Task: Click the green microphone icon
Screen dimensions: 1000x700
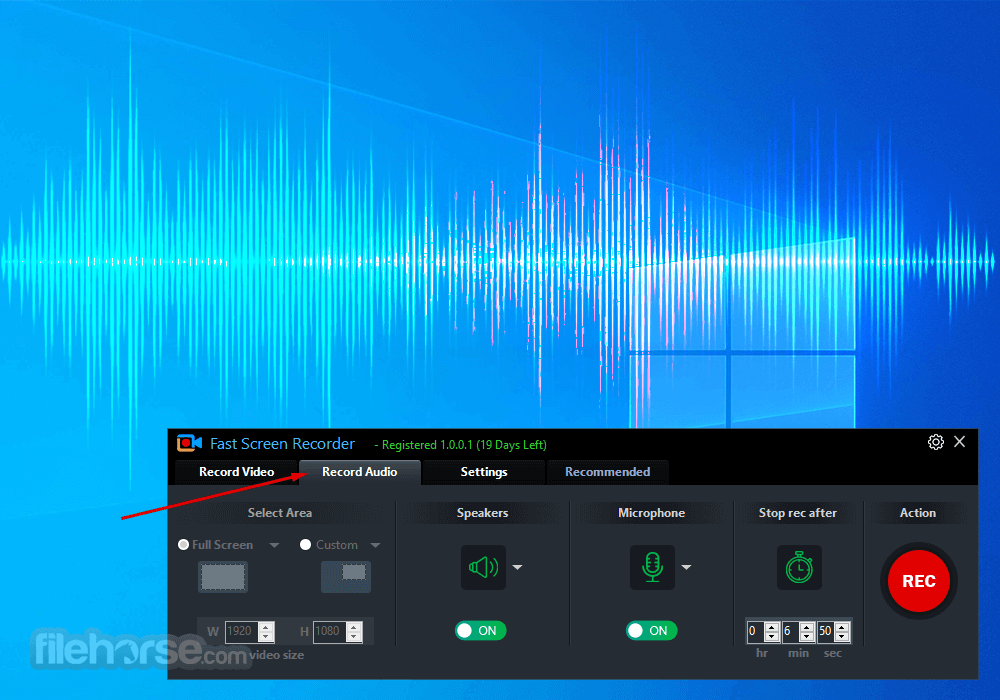Action: click(652, 567)
